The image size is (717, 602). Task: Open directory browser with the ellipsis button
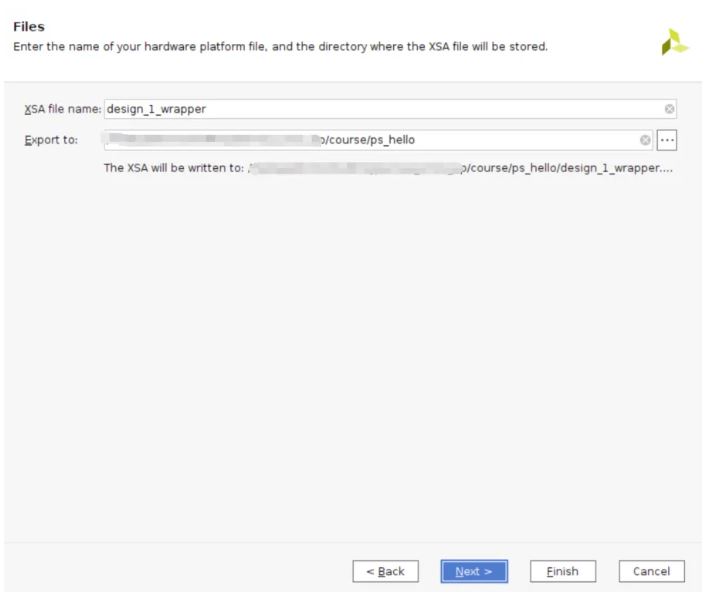click(x=668, y=140)
